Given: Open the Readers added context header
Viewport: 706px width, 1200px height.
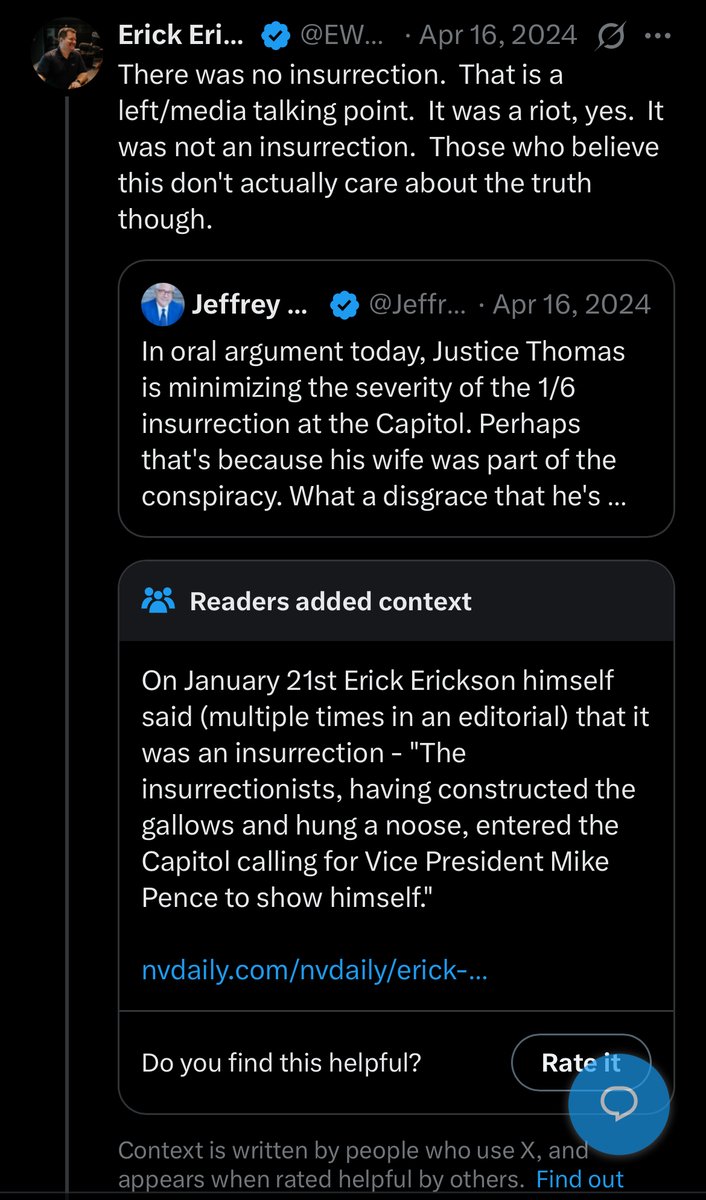Looking at the screenshot, I should coord(396,601).
